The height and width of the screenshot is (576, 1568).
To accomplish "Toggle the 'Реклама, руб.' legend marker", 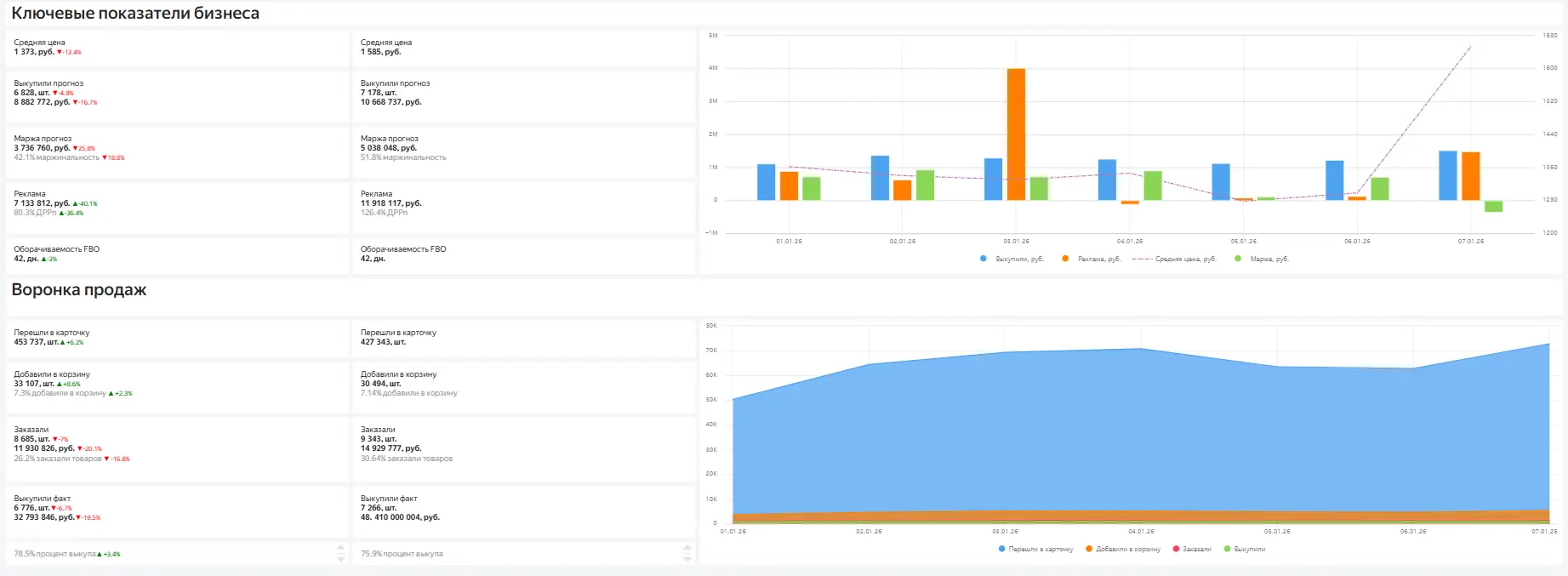I will (x=1065, y=259).
